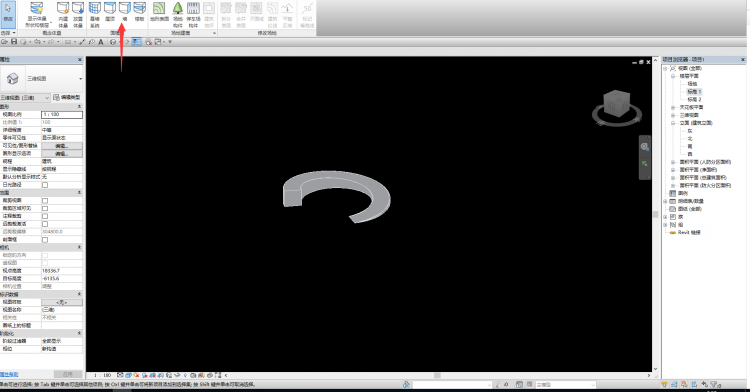Click the Undo arrow in quick access toolbar

pos(37,42)
